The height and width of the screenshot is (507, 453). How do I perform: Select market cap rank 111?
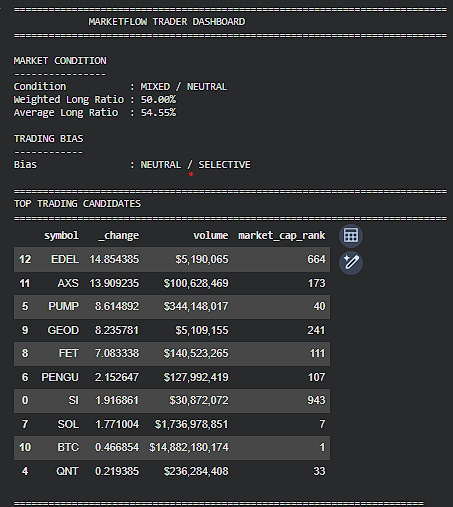317,353
